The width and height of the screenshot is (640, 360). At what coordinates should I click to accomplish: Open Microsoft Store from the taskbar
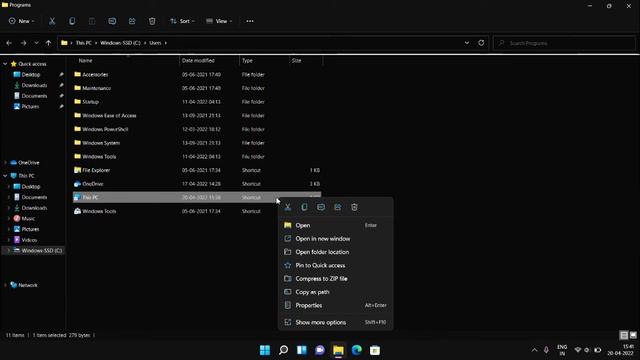coord(375,350)
